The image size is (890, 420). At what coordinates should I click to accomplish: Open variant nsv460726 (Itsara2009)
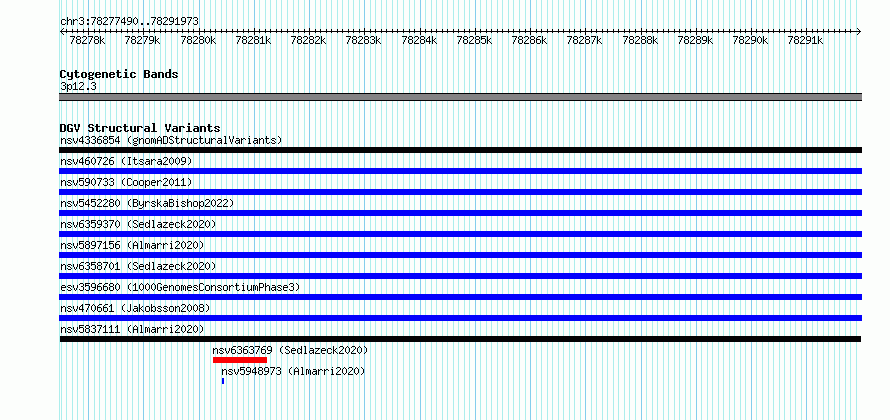tap(127, 161)
